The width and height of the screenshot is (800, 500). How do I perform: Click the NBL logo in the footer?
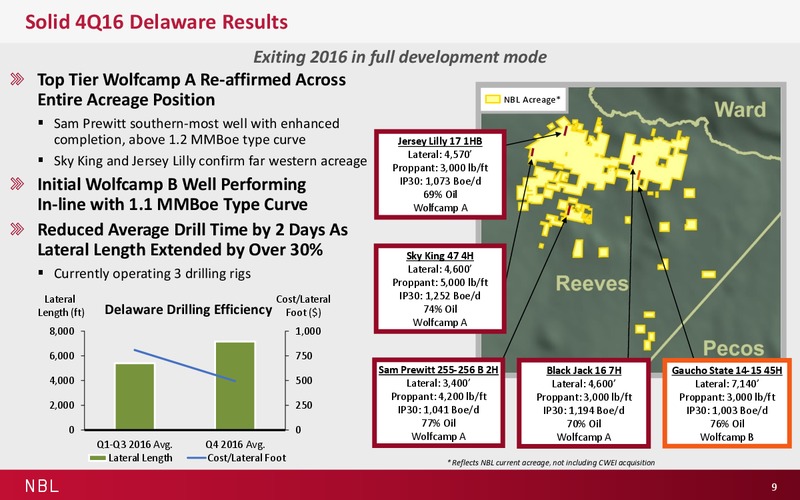[x=42, y=486]
